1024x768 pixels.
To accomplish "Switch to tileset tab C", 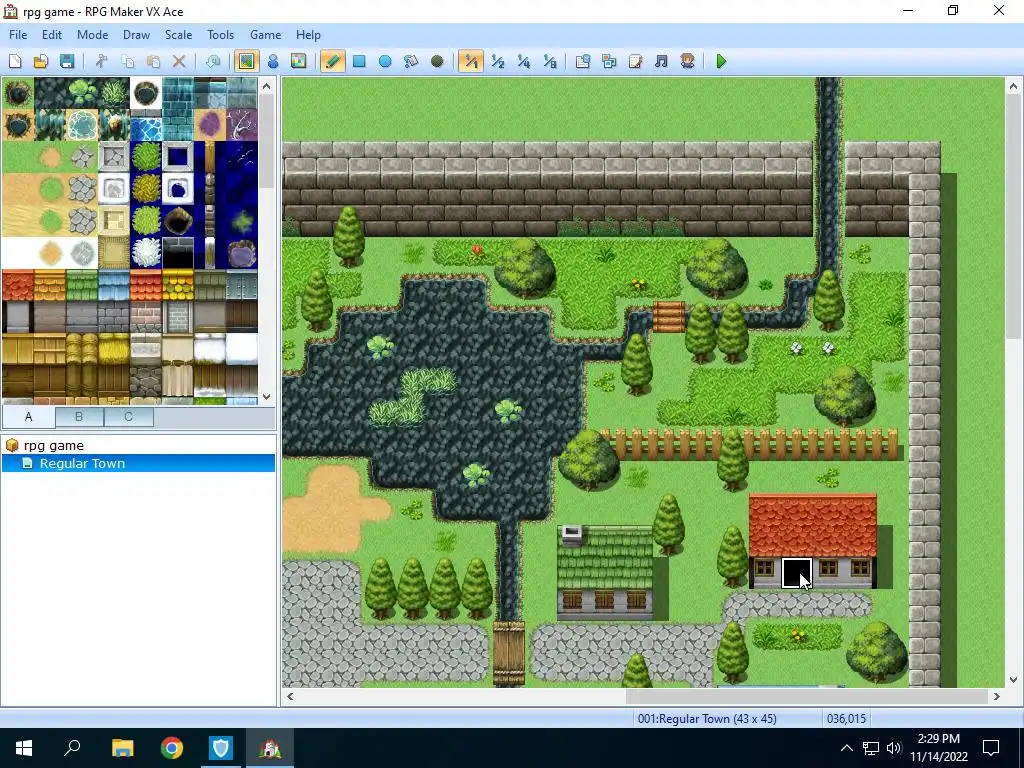I will [129, 417].
